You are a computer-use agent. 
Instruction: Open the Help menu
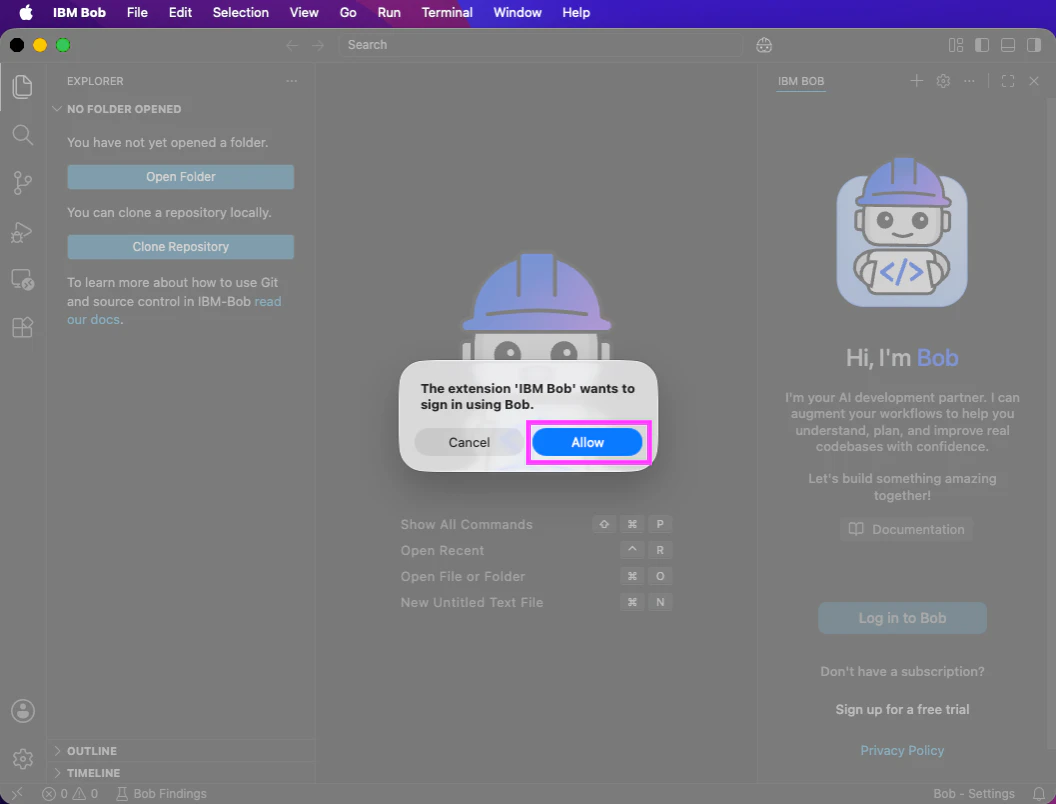[x=576, y=13]
